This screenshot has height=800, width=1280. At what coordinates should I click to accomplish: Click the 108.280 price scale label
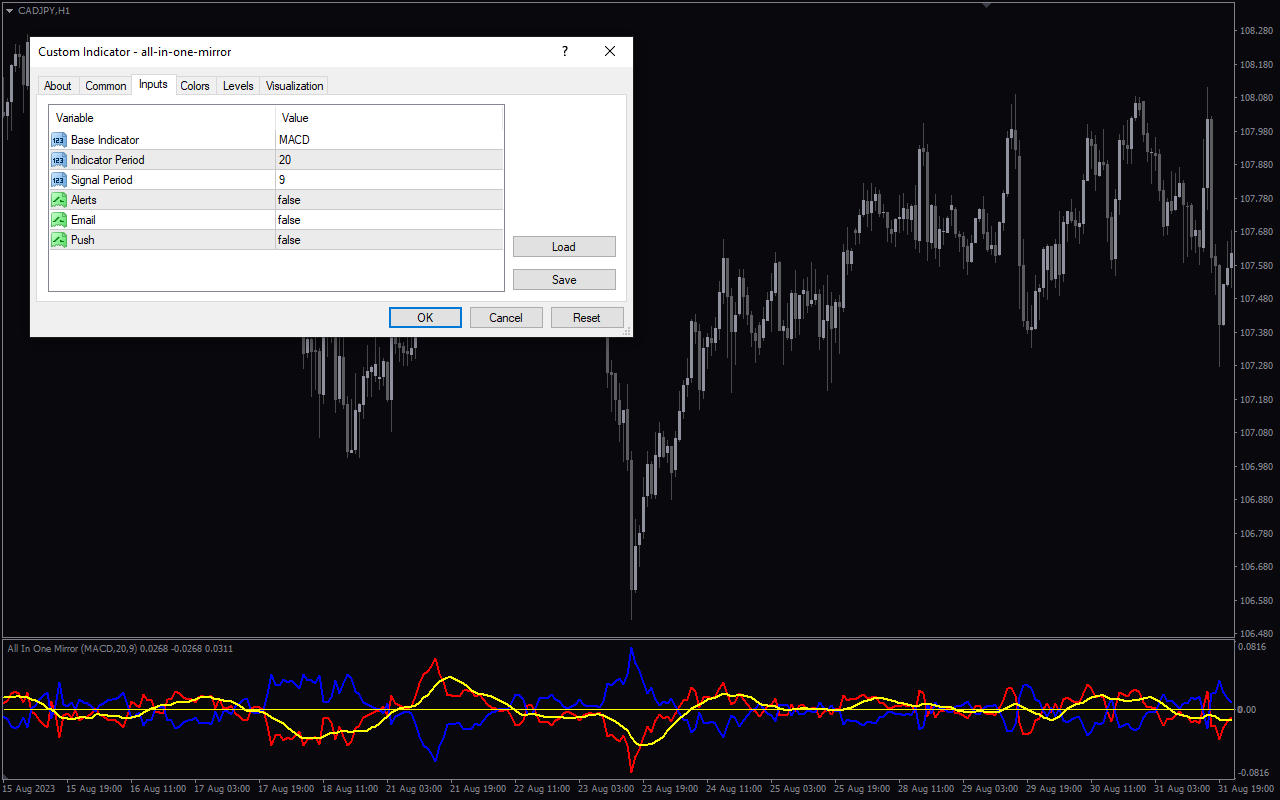coord(1255,31)
